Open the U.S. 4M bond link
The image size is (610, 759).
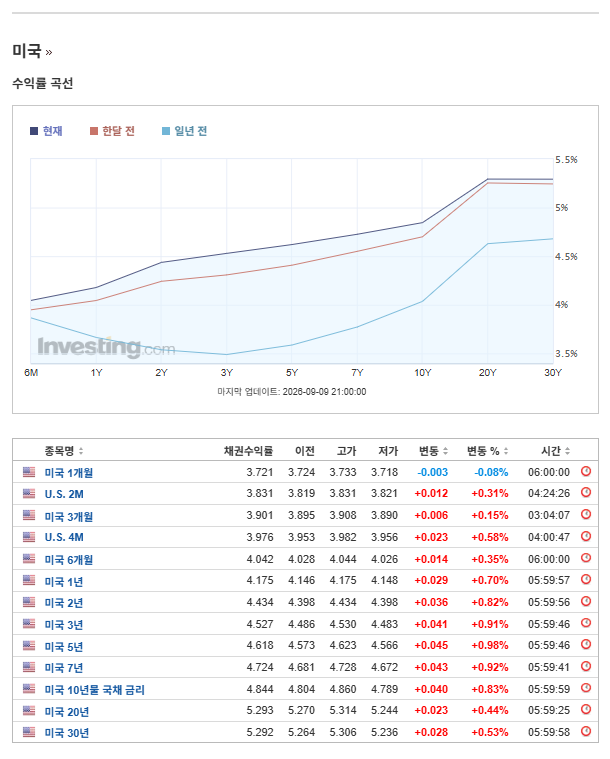[x=64, y=537]
